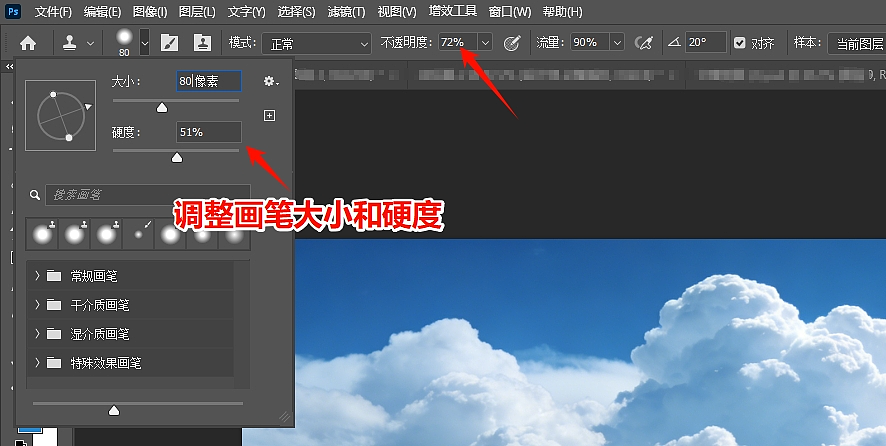
Task: Collapse the tools panel double-arrow
Action: point(9,67)
